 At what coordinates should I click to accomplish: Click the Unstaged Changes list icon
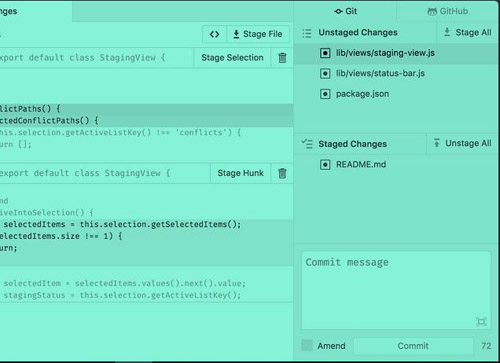(x=307, y=33)
